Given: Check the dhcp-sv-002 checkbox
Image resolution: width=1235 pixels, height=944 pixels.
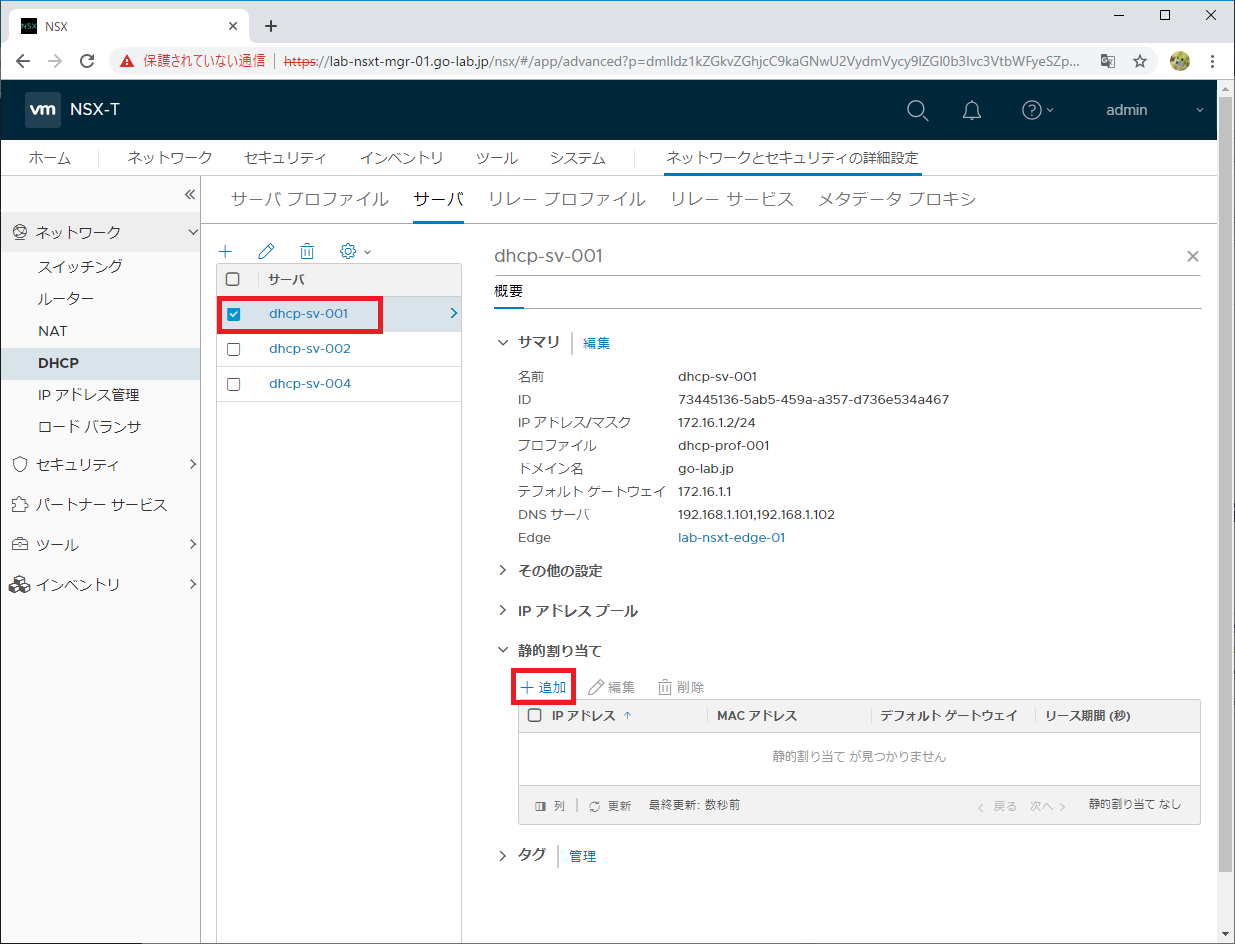Looking at the screenshot, I should pyautogui.click(x=234, y=349).
